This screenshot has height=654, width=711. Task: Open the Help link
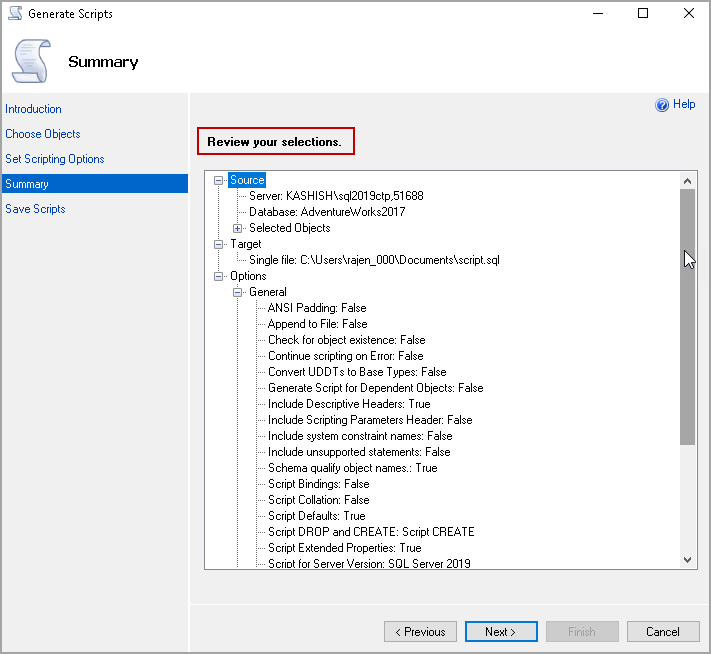click(684, 104)
